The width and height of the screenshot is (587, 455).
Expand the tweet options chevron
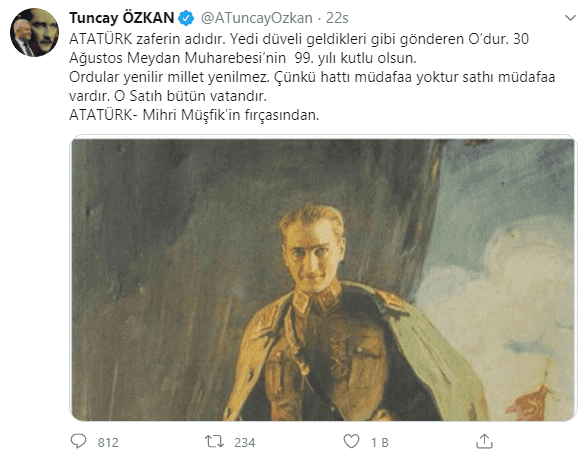[570, 18]
